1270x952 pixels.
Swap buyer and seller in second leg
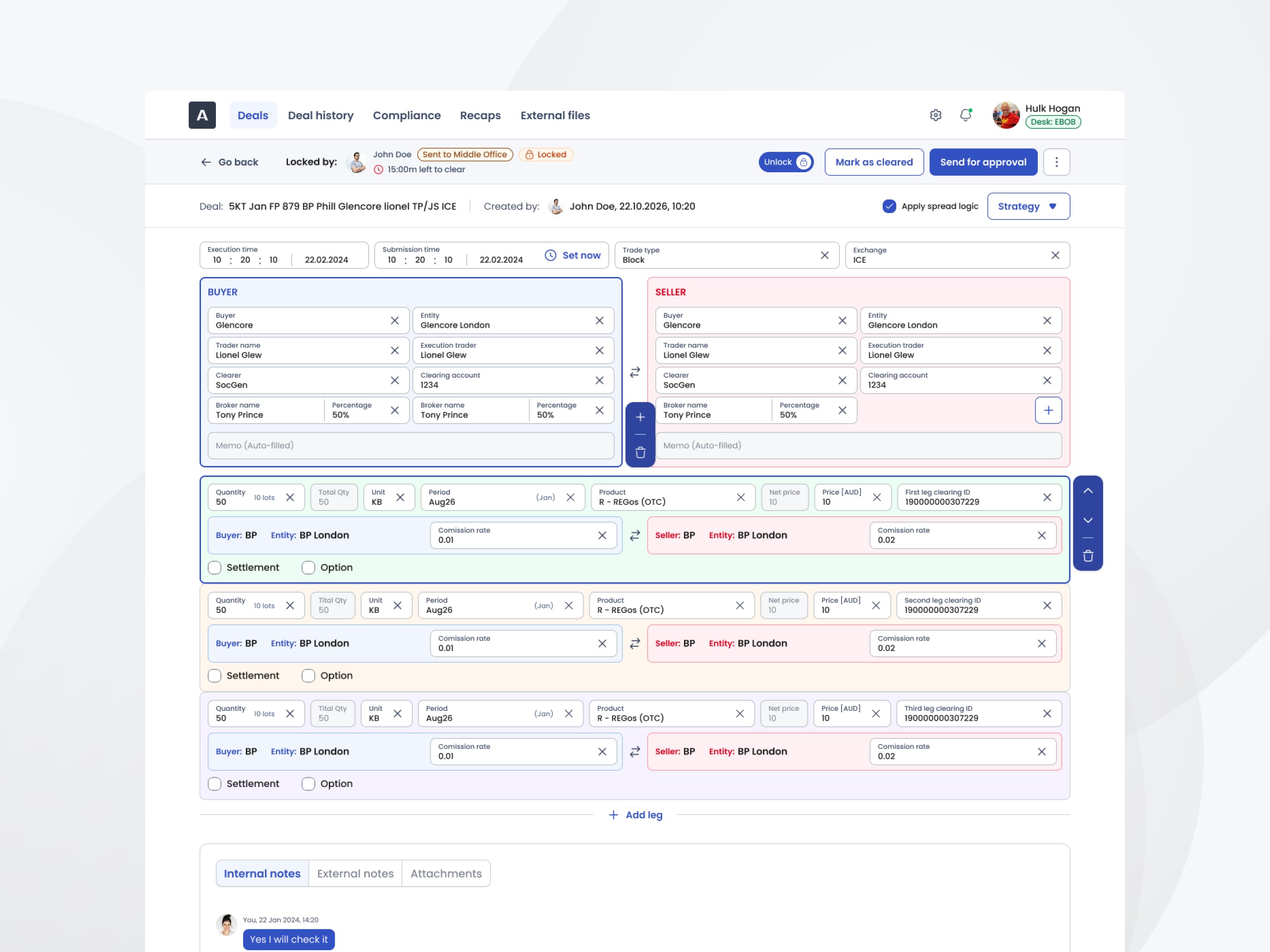pos(635,644)
